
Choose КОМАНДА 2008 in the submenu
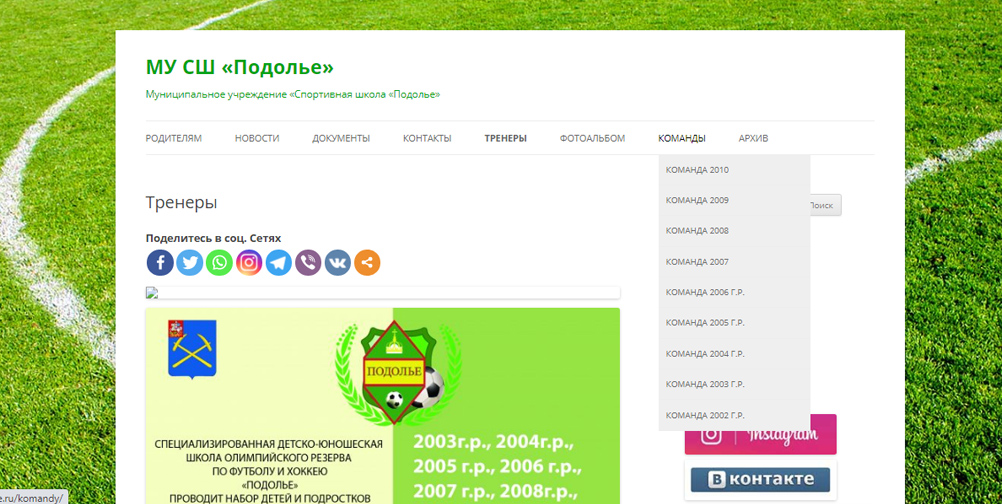(x=697, y=231)
